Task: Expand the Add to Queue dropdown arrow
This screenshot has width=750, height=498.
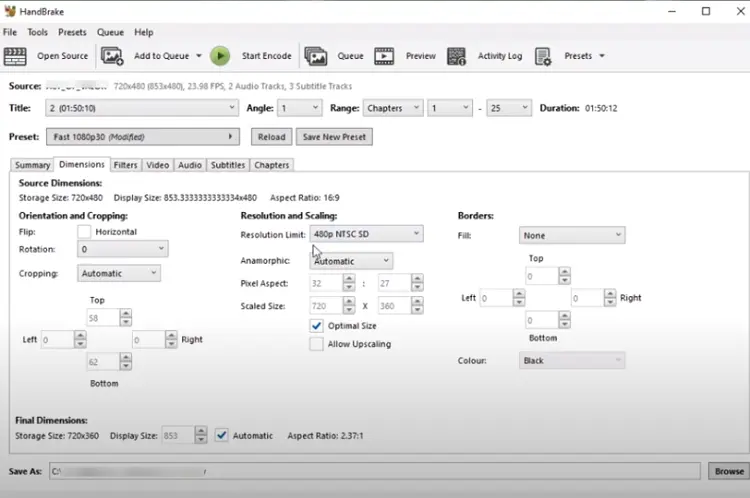Action: coord(199,56)
